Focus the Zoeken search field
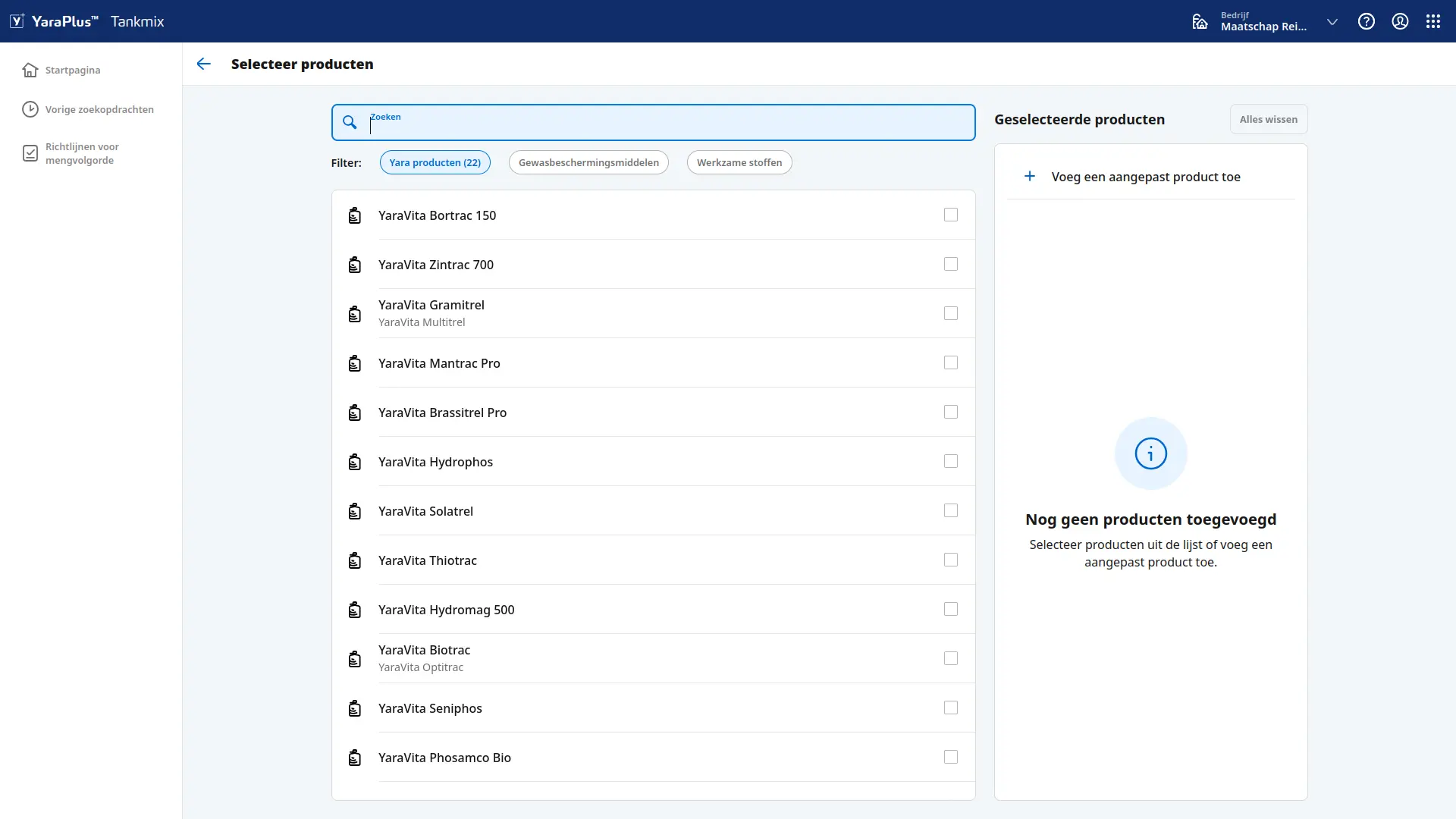 [x=654, y=122]
